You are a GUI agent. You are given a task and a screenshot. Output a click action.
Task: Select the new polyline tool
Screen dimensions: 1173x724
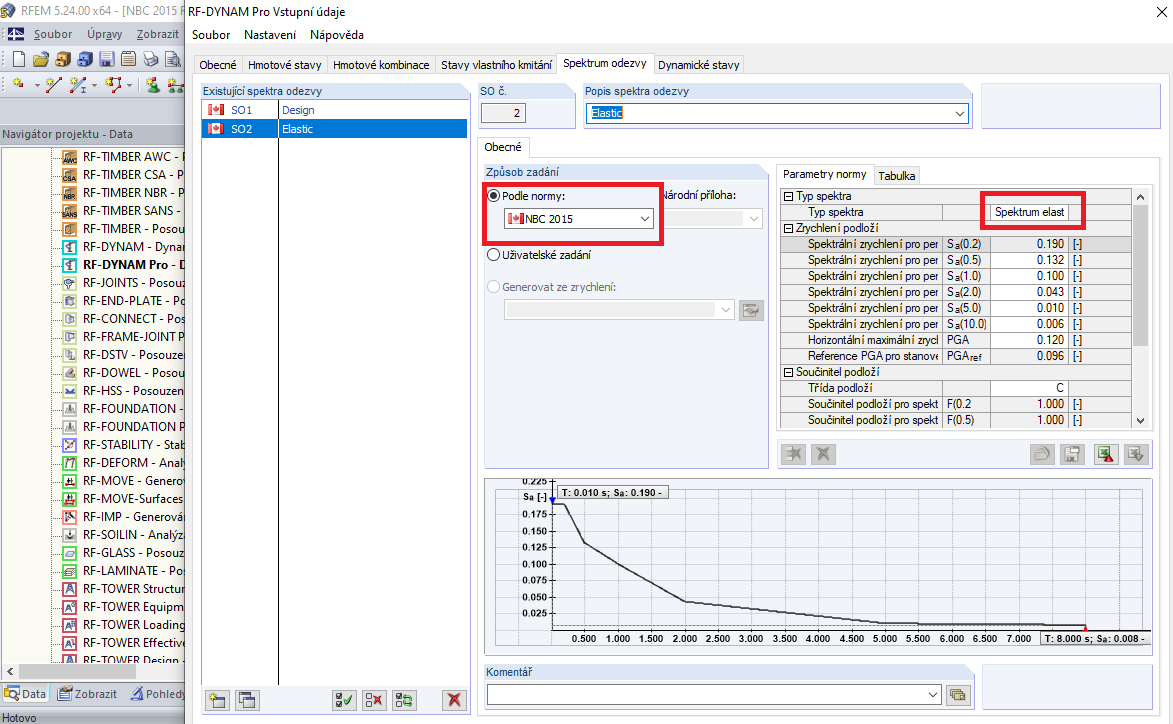113,85
